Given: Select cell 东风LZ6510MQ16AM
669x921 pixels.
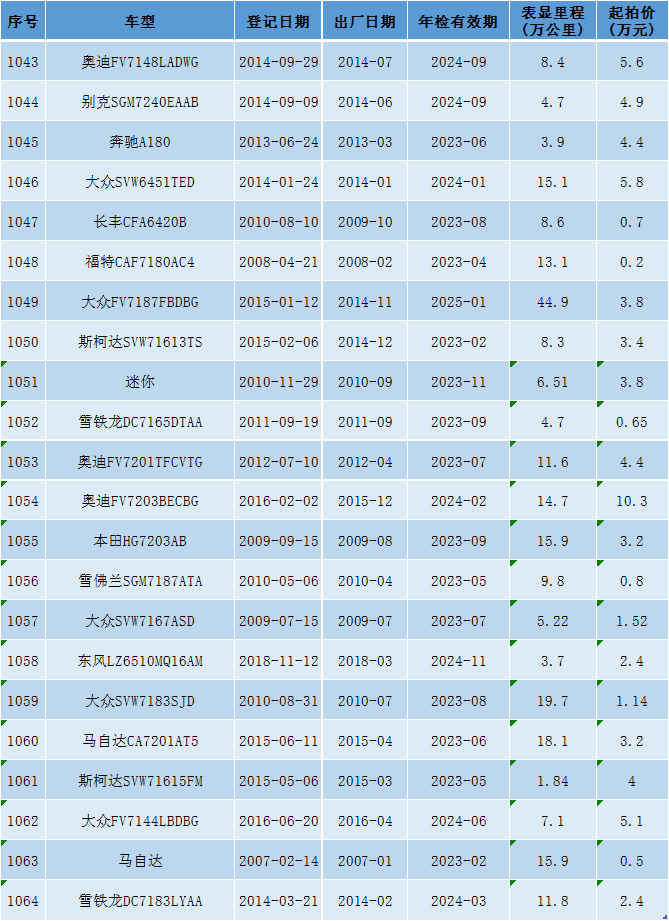Looking at the screenshot, I should coord(140,660).
